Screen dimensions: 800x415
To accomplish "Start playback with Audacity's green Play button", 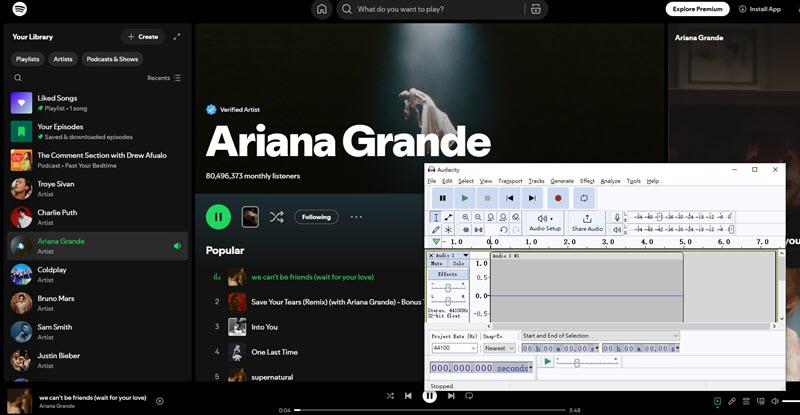I will [x=464, y=198].
